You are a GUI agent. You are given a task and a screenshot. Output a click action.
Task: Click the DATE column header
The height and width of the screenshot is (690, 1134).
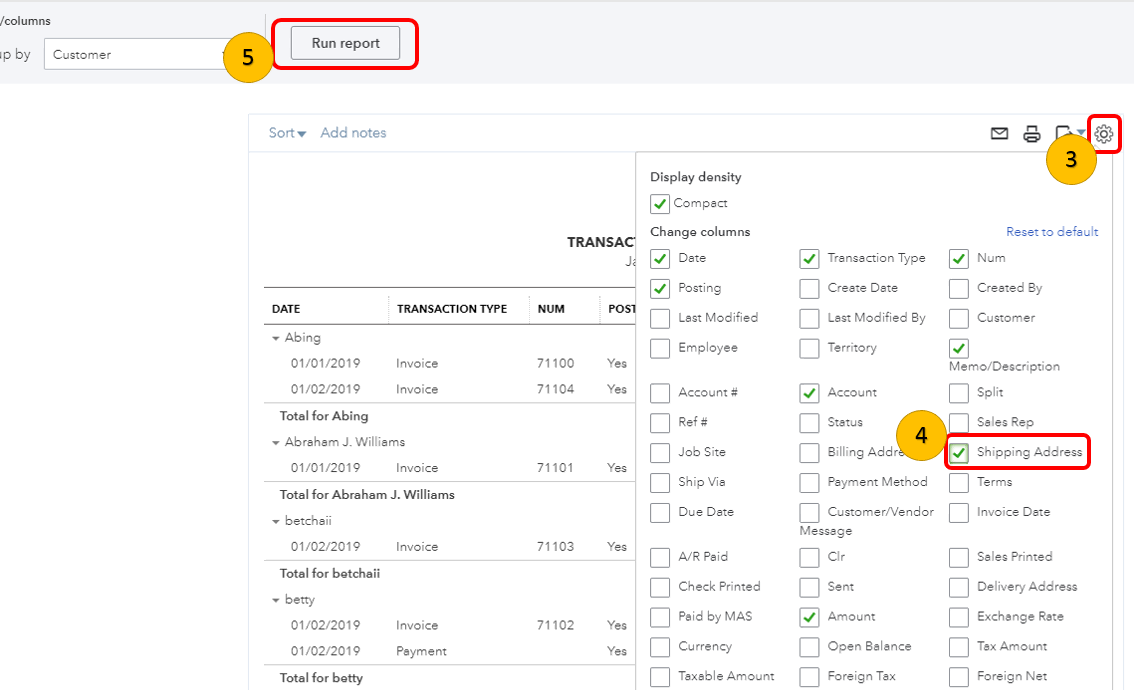(286, 309)
